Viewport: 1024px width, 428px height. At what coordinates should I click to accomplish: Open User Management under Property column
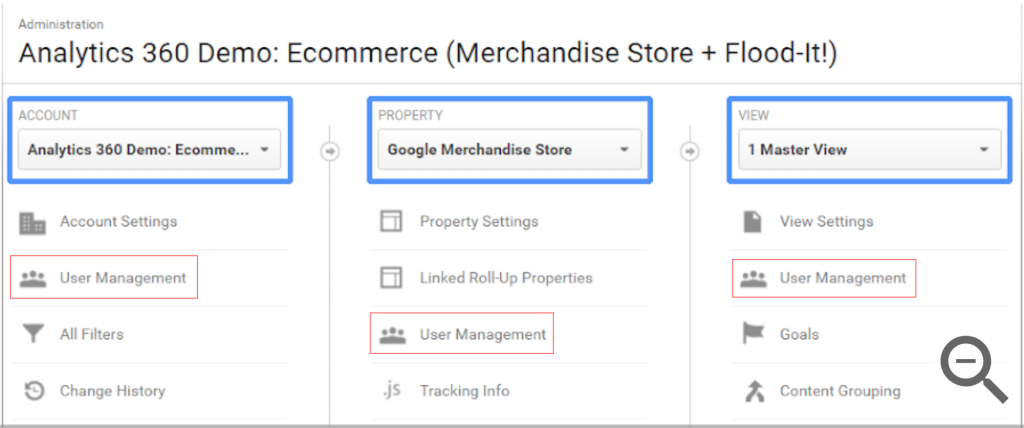click(x=482, y=334)
